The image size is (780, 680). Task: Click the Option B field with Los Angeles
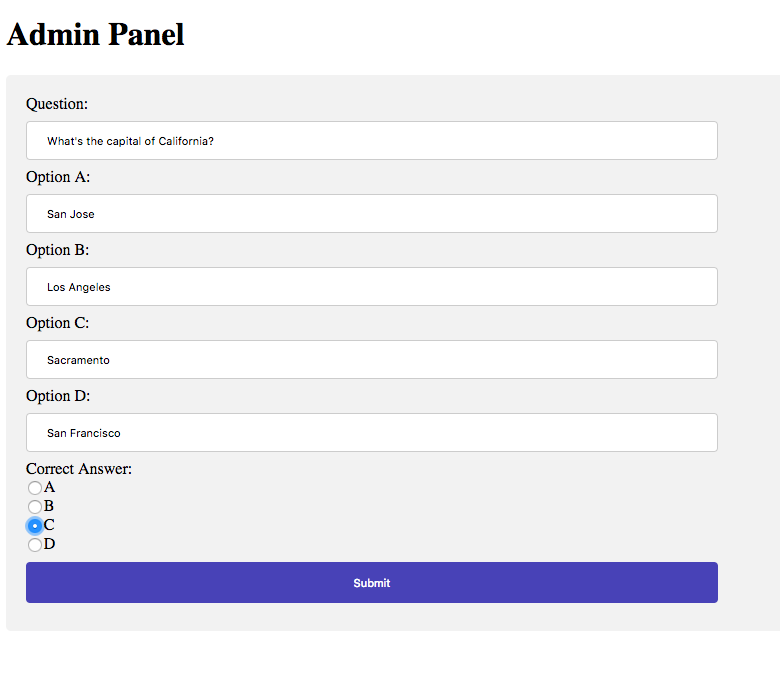[x=371, y=287]
